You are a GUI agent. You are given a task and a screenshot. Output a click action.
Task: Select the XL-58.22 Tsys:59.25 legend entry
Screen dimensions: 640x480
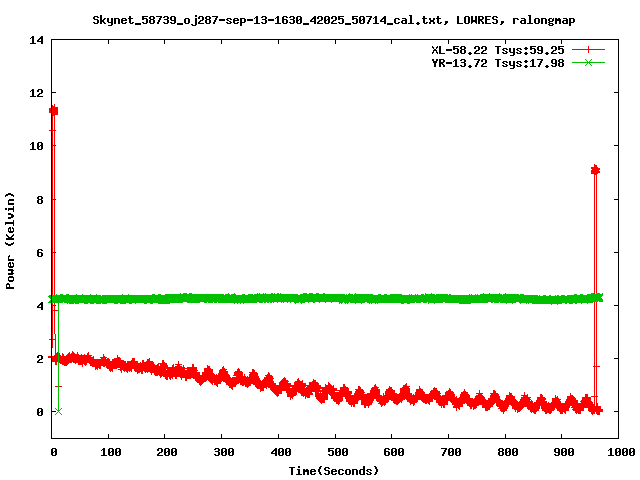coord(498,50)
